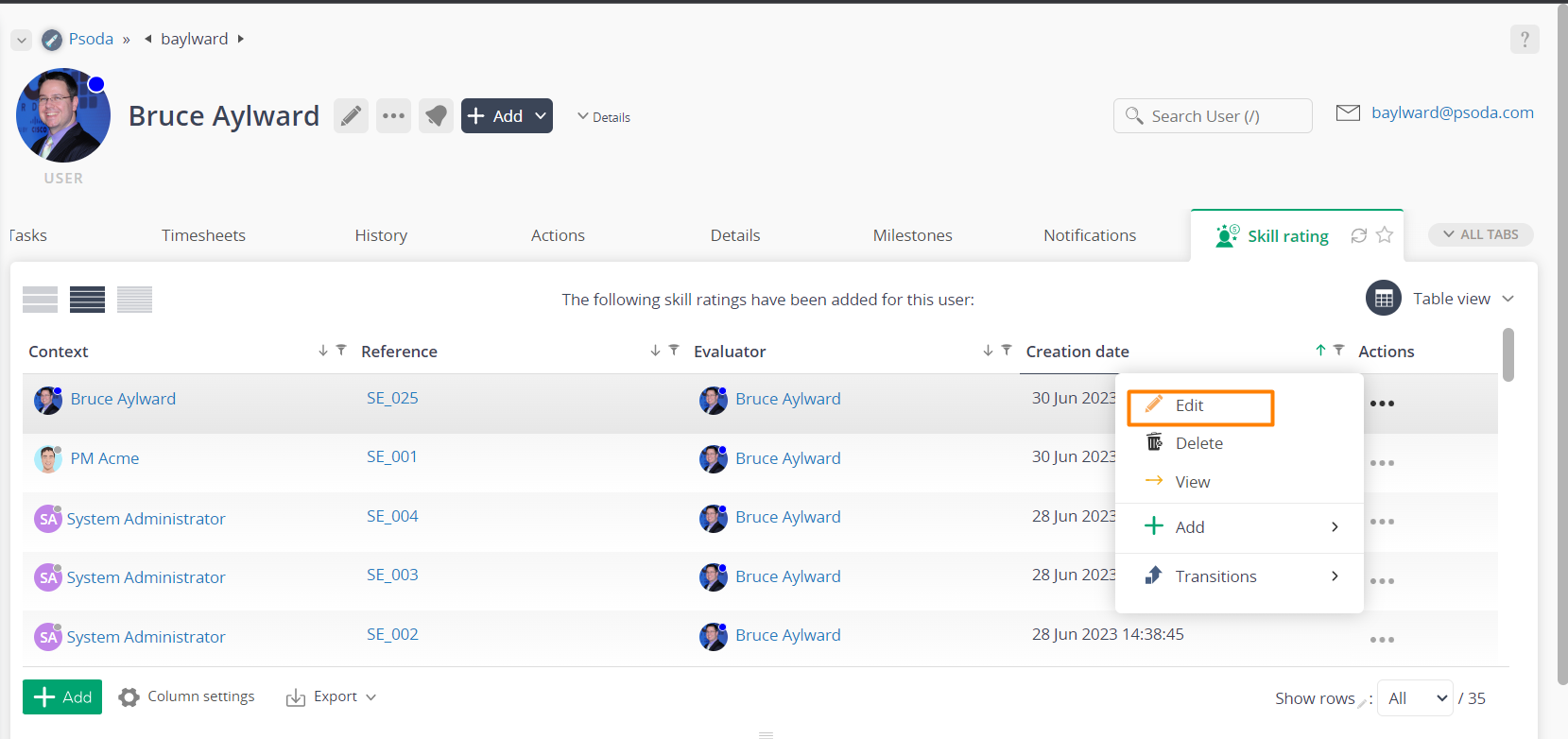This screenshot has width=1568, height=739.
Task: Select the widest row spacing layout
Action: (40, 300)
